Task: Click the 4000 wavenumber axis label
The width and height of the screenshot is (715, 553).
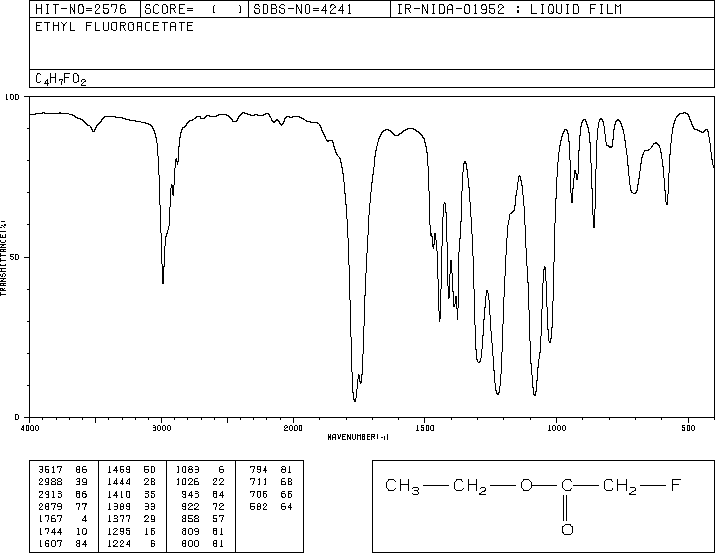Action: point(30,428)
